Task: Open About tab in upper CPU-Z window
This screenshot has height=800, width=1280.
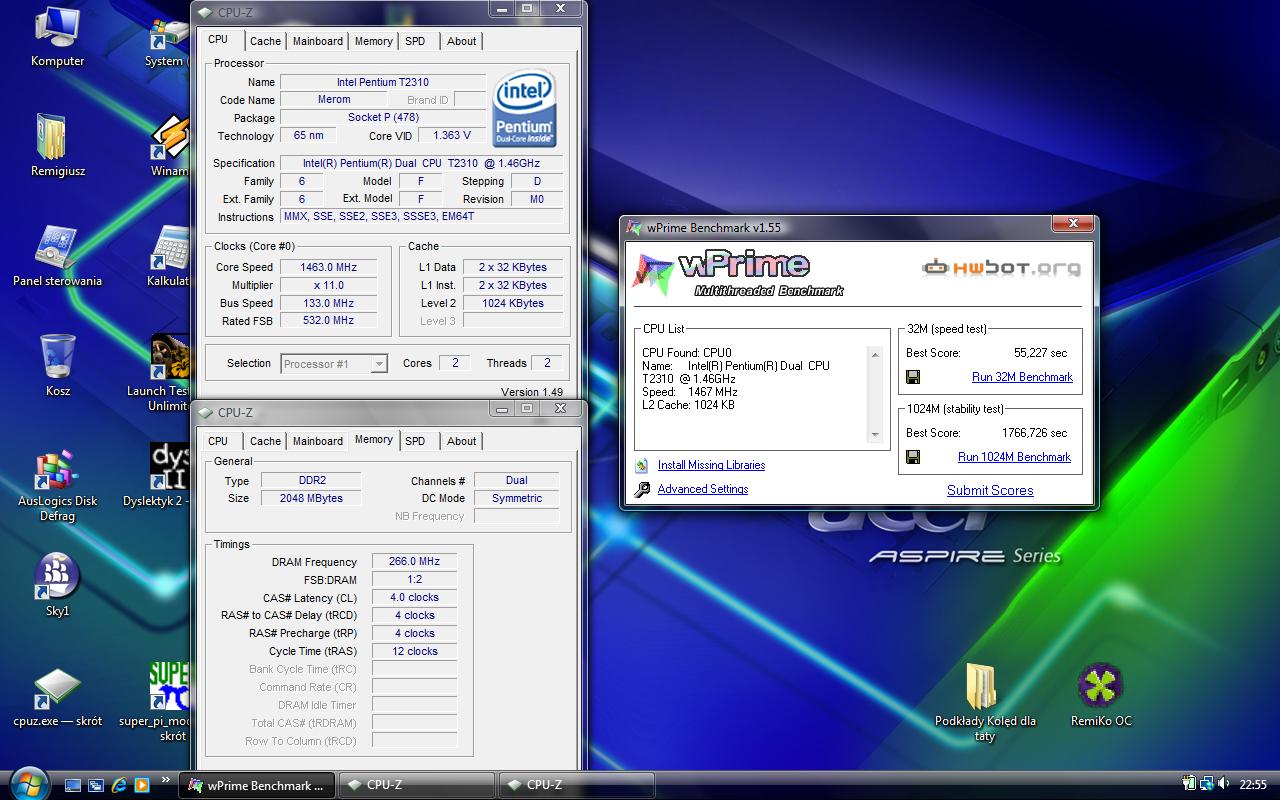Action: (x=461, y=41)
